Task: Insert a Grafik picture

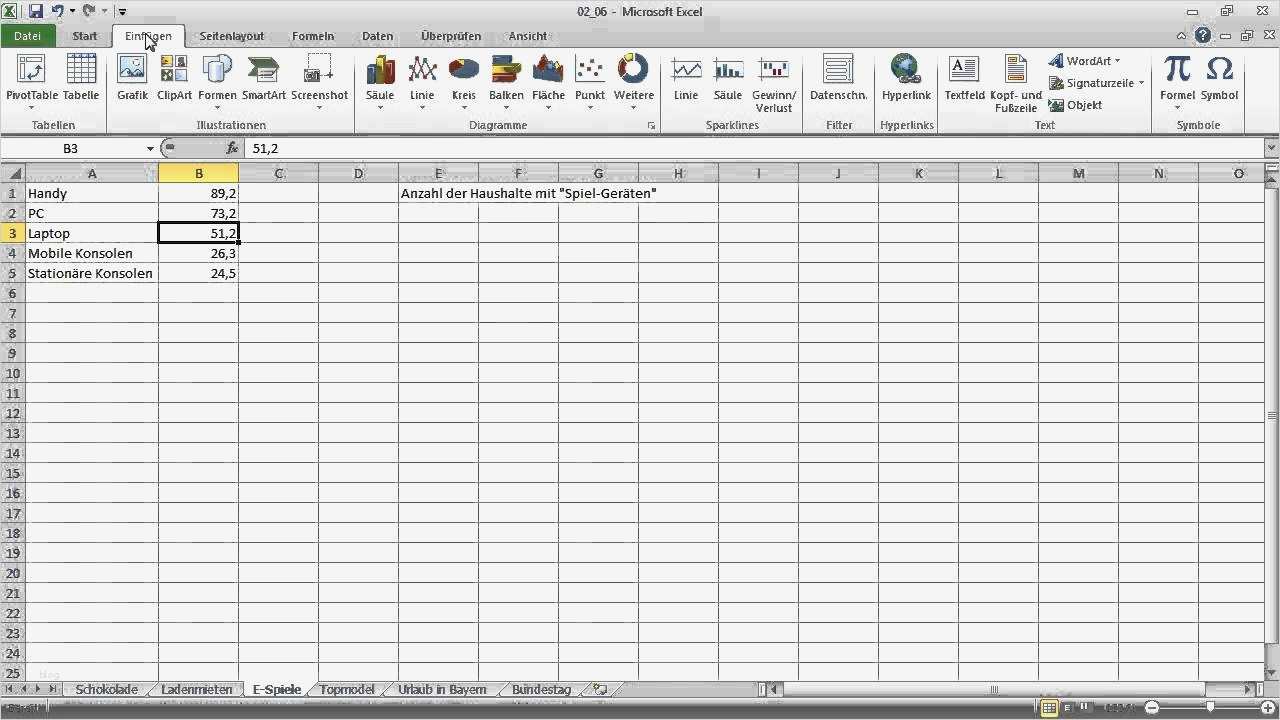Action: (132, 80)
